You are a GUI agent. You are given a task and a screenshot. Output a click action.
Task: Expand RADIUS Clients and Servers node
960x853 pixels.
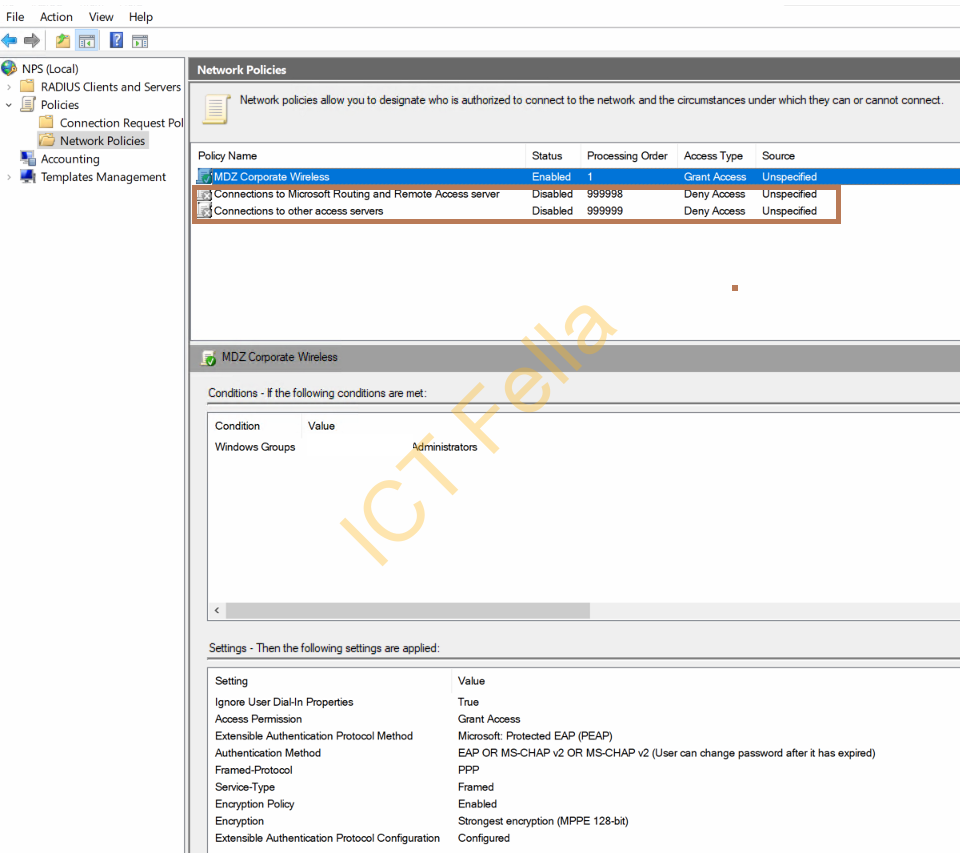coord(9,87)
